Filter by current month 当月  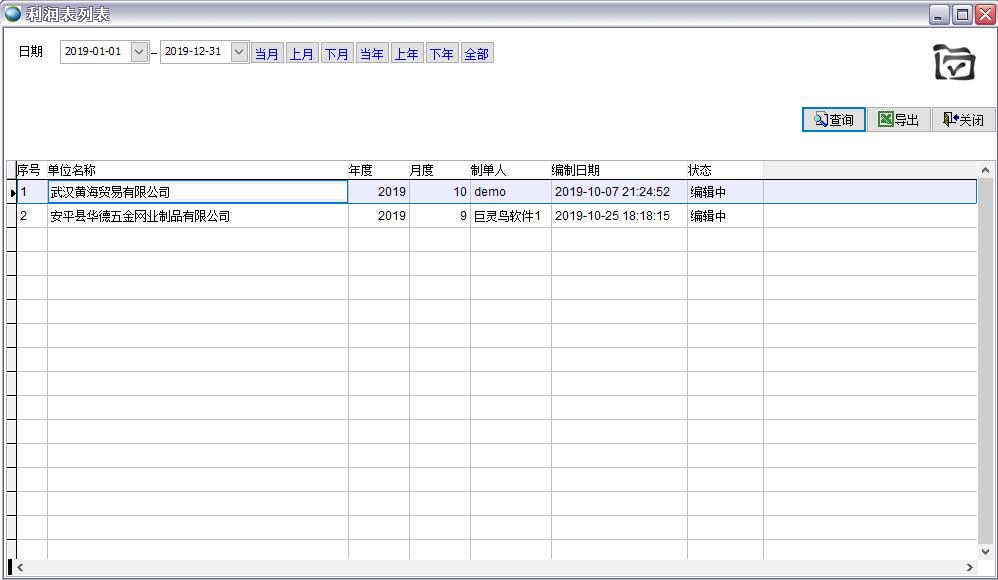coord(267,54)
